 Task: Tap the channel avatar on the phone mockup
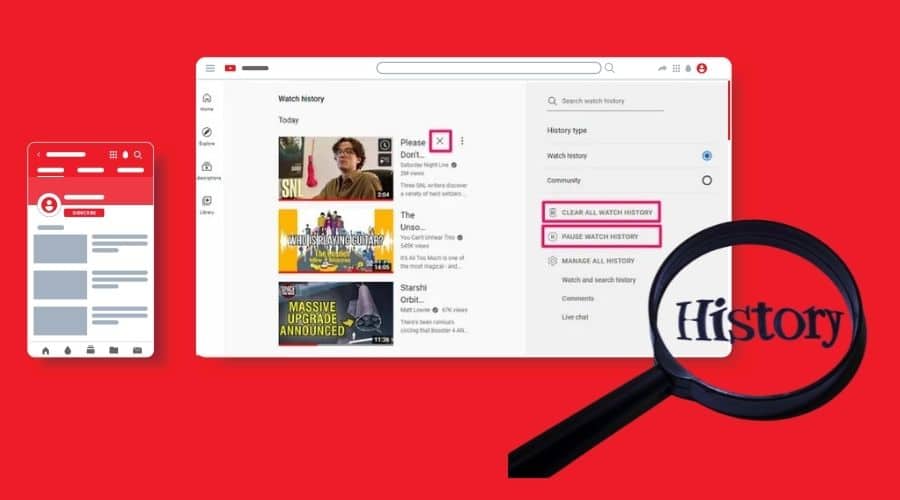pyautogui.click(x=49, y=204)
